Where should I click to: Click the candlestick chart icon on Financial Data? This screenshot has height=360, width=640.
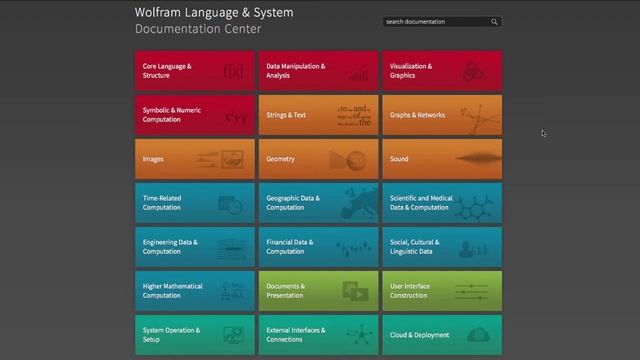[354, 248]
